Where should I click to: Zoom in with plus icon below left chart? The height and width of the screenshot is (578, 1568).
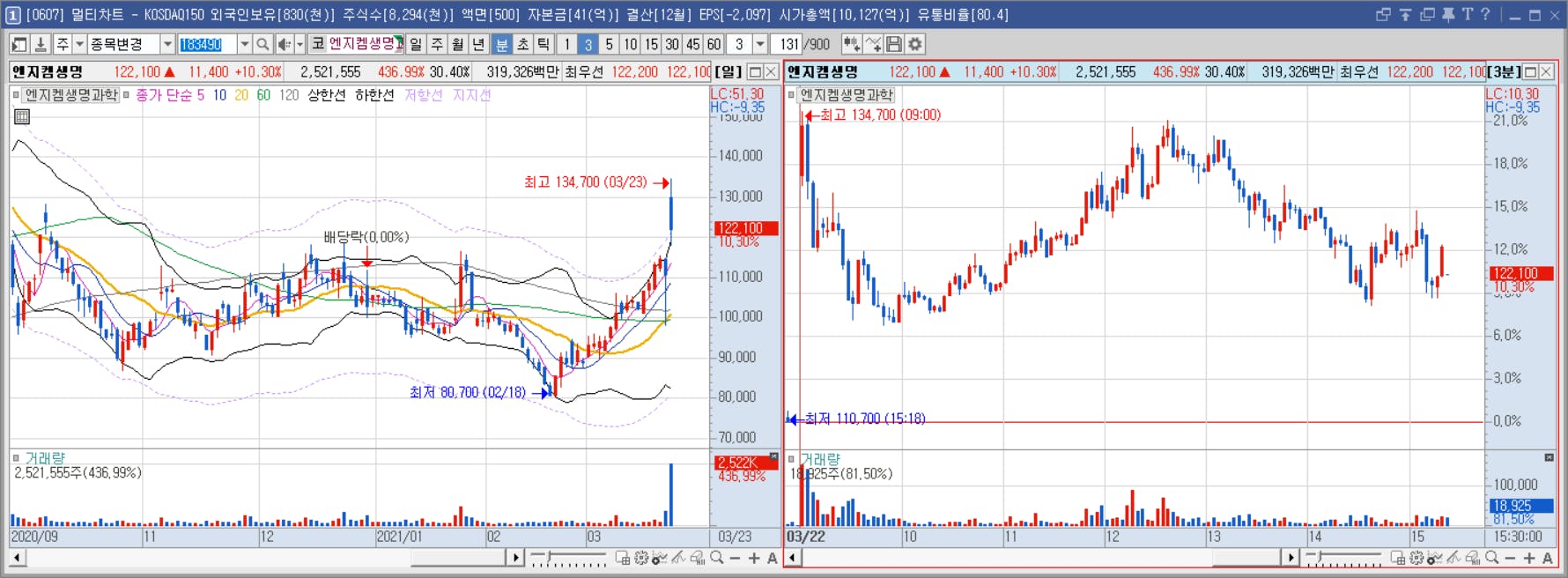coord(754,558)
